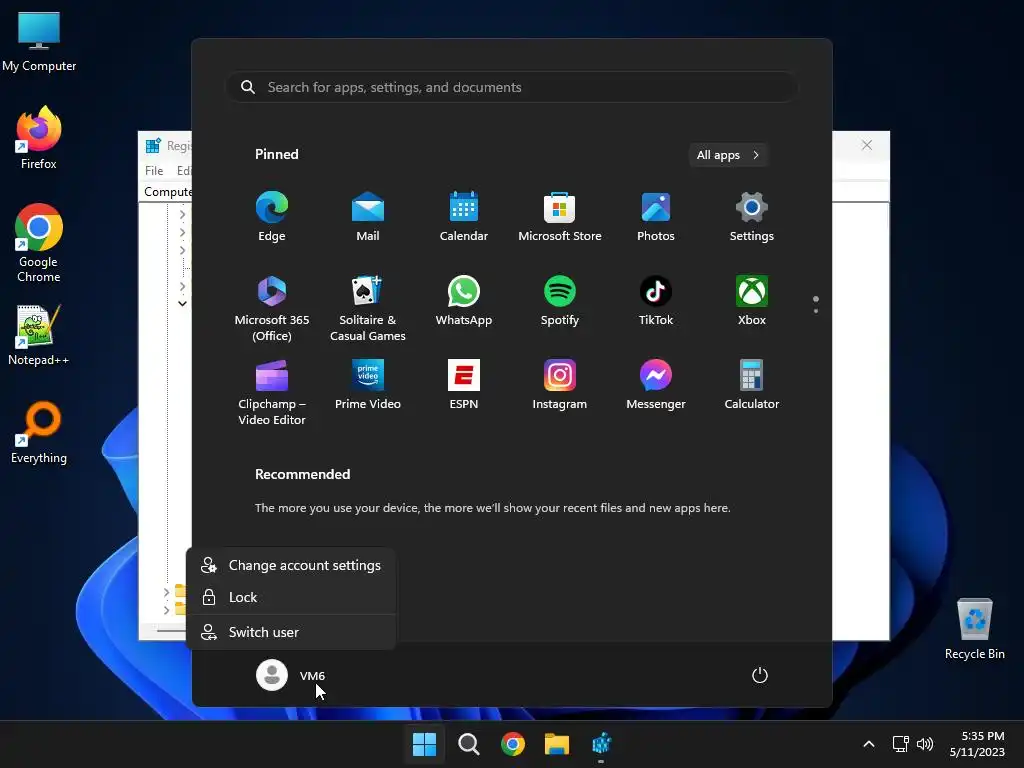
Task: Select the Recycle Bin desktop icon
Action: tap(974, 629)
